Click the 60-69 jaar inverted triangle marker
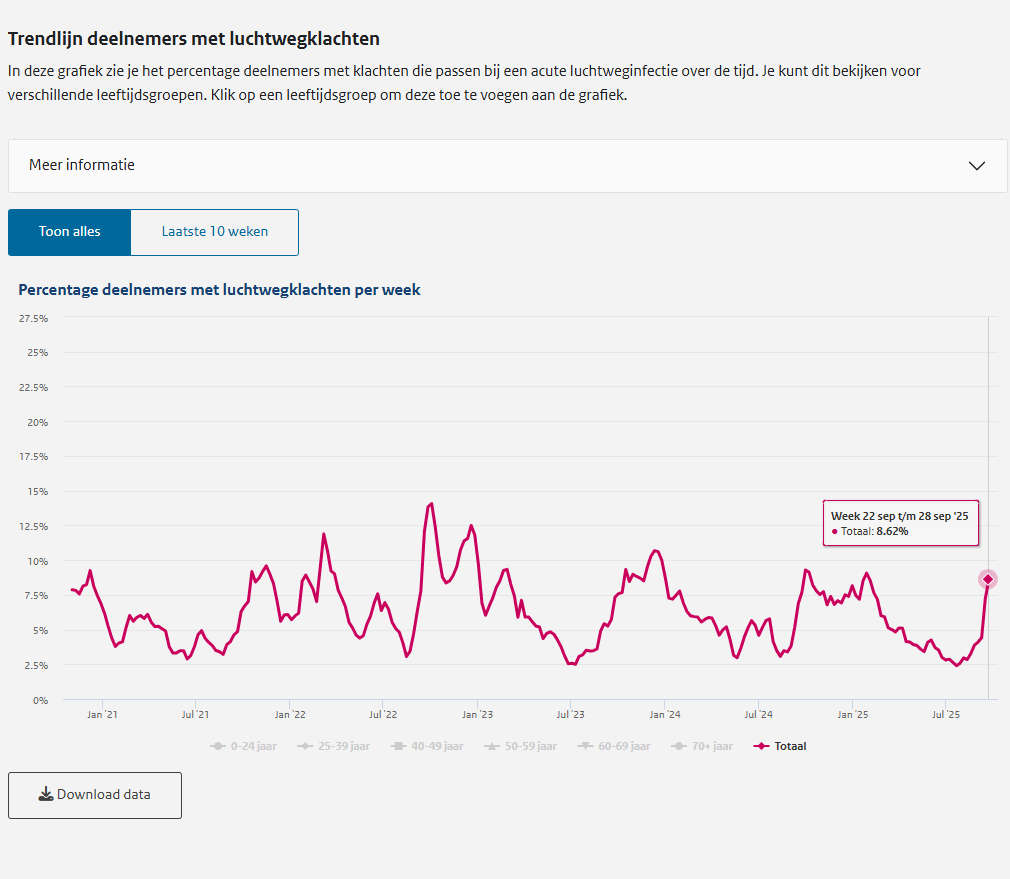Image resolution: width=1010 pixels, height=879 pixels. click(585, 746)
